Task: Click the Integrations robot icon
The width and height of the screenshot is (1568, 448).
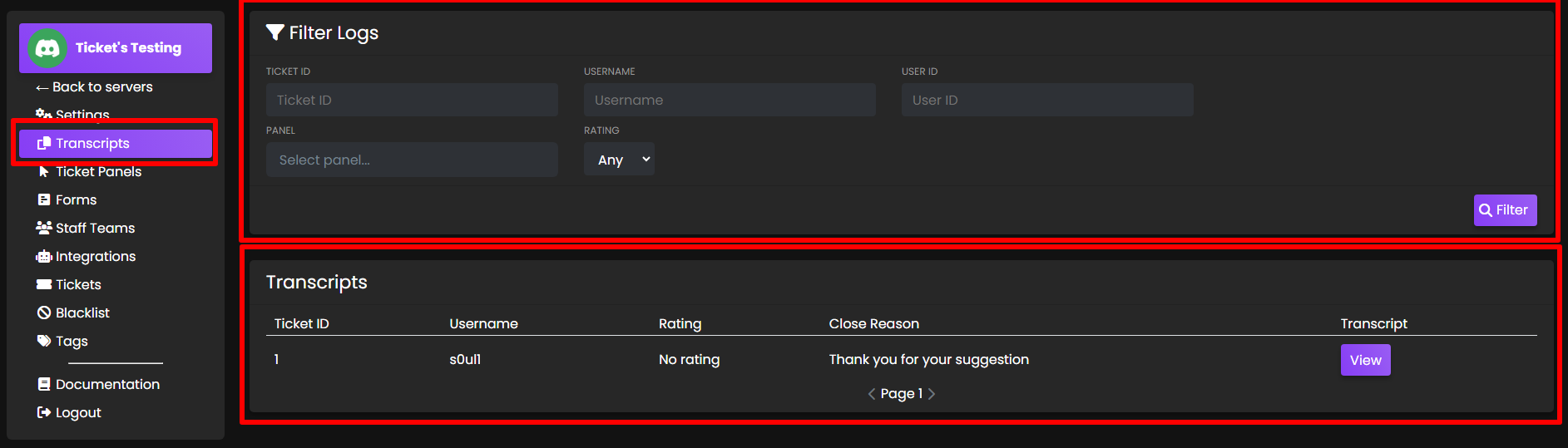Action: pyautogui.click(x=44, y=257)
